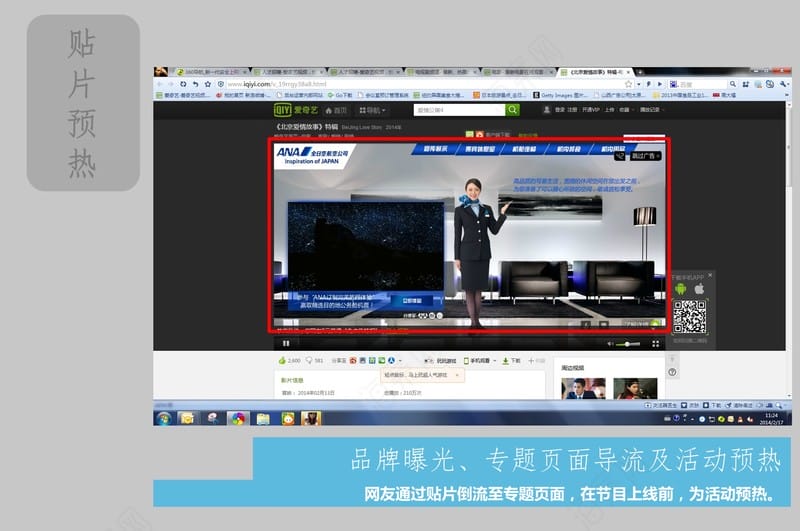The width and height of the screenshot is (800, 531).
Task: Click the lightning bolt icon in browser toolbar
Action: click(x=649, y=84)
